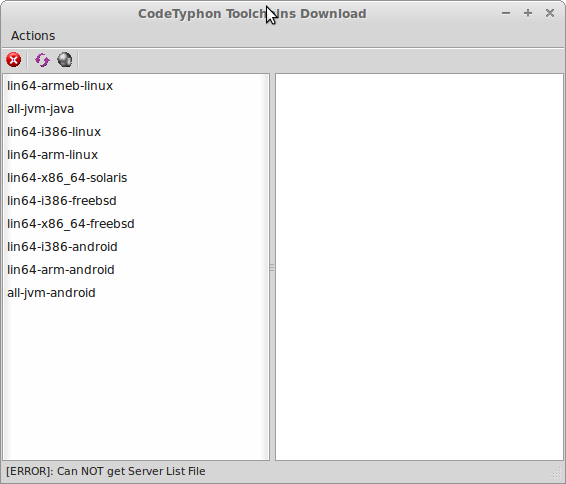Select the all-jvm-java entry

136,109
